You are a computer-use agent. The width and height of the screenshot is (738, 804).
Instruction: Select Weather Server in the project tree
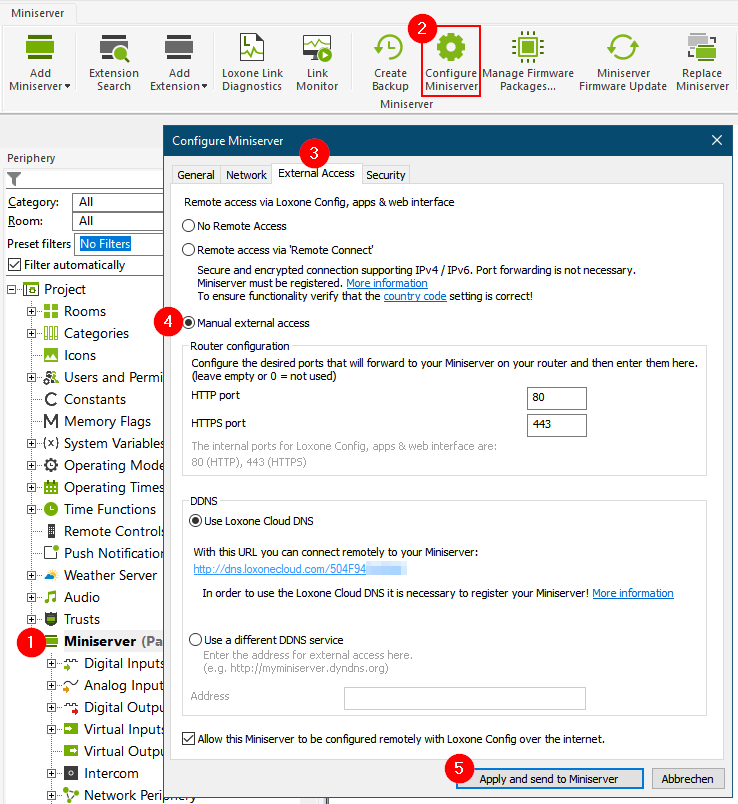(110, 575)
